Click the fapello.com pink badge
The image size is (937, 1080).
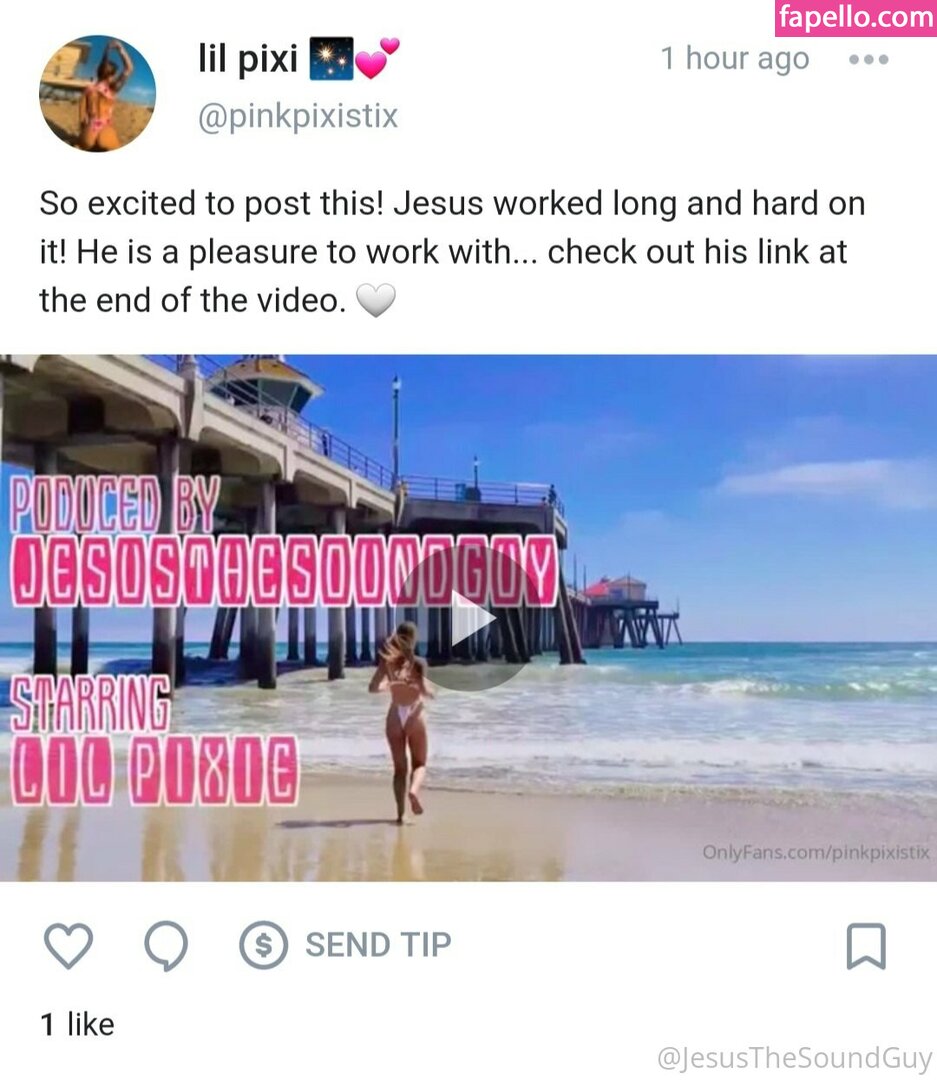click(856, 18)
